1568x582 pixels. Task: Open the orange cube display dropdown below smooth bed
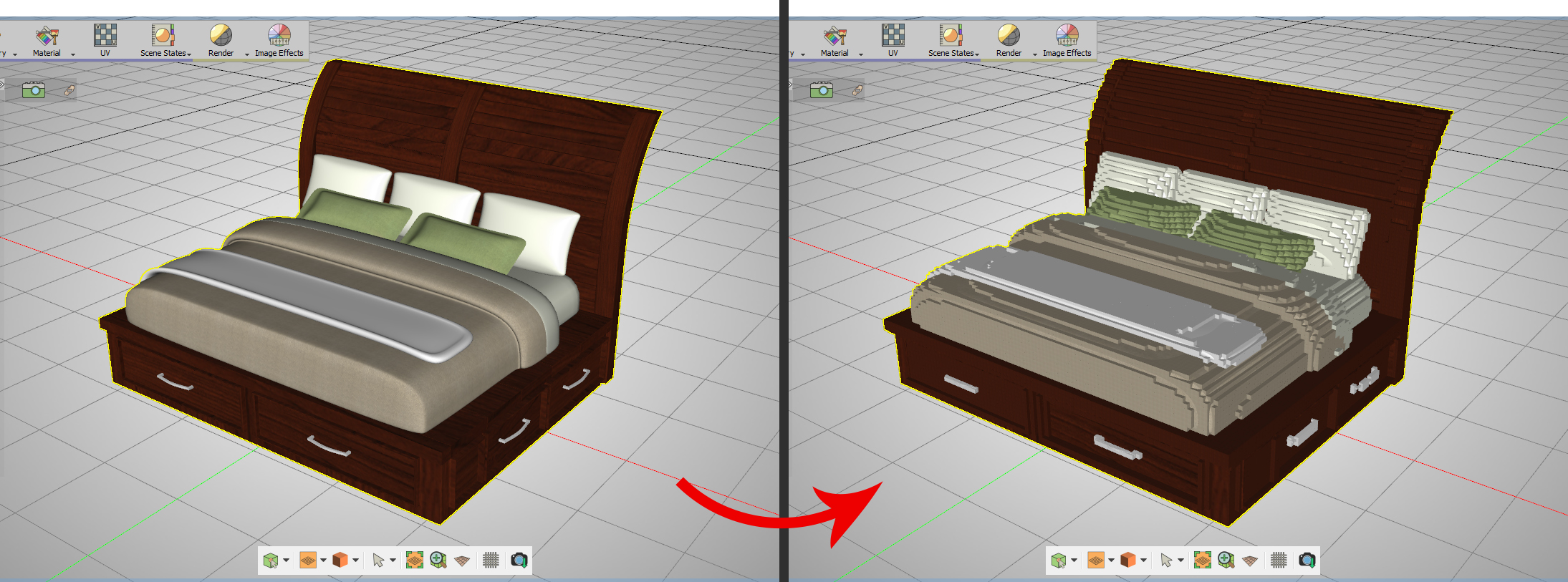[356, 560]
